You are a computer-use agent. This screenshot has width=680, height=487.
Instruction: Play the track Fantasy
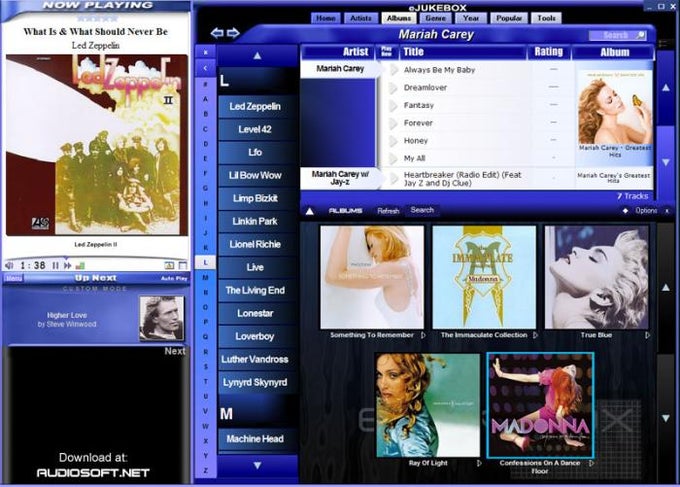coord(393,105)
